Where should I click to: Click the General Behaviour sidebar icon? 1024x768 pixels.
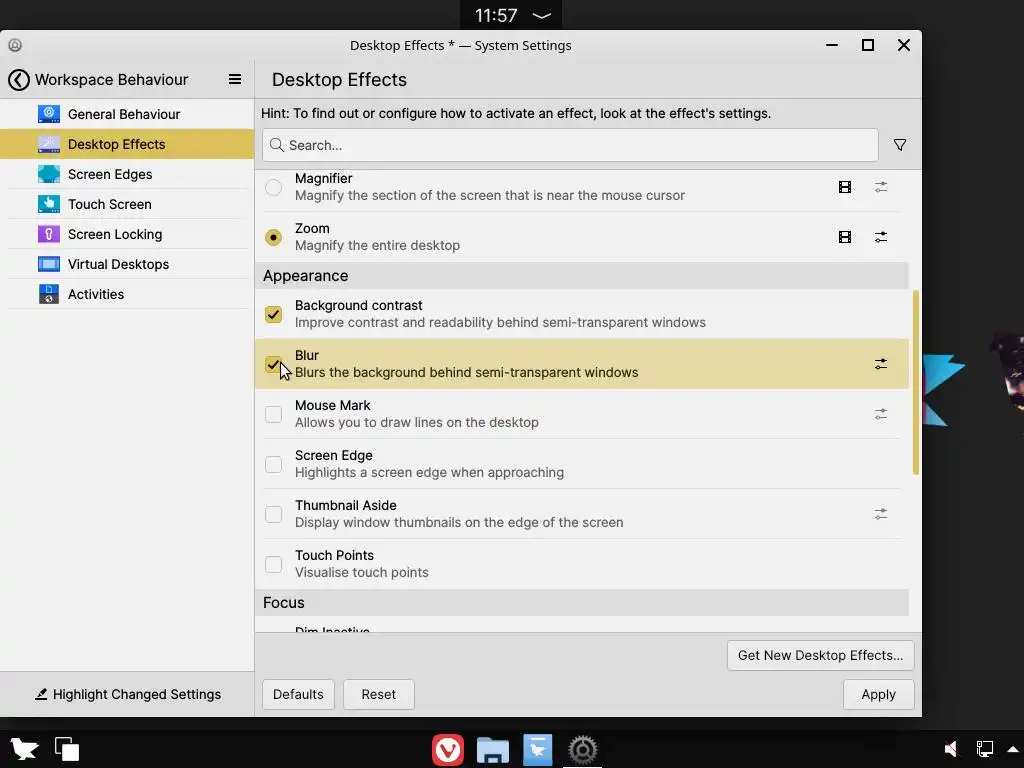click(48, 114)
